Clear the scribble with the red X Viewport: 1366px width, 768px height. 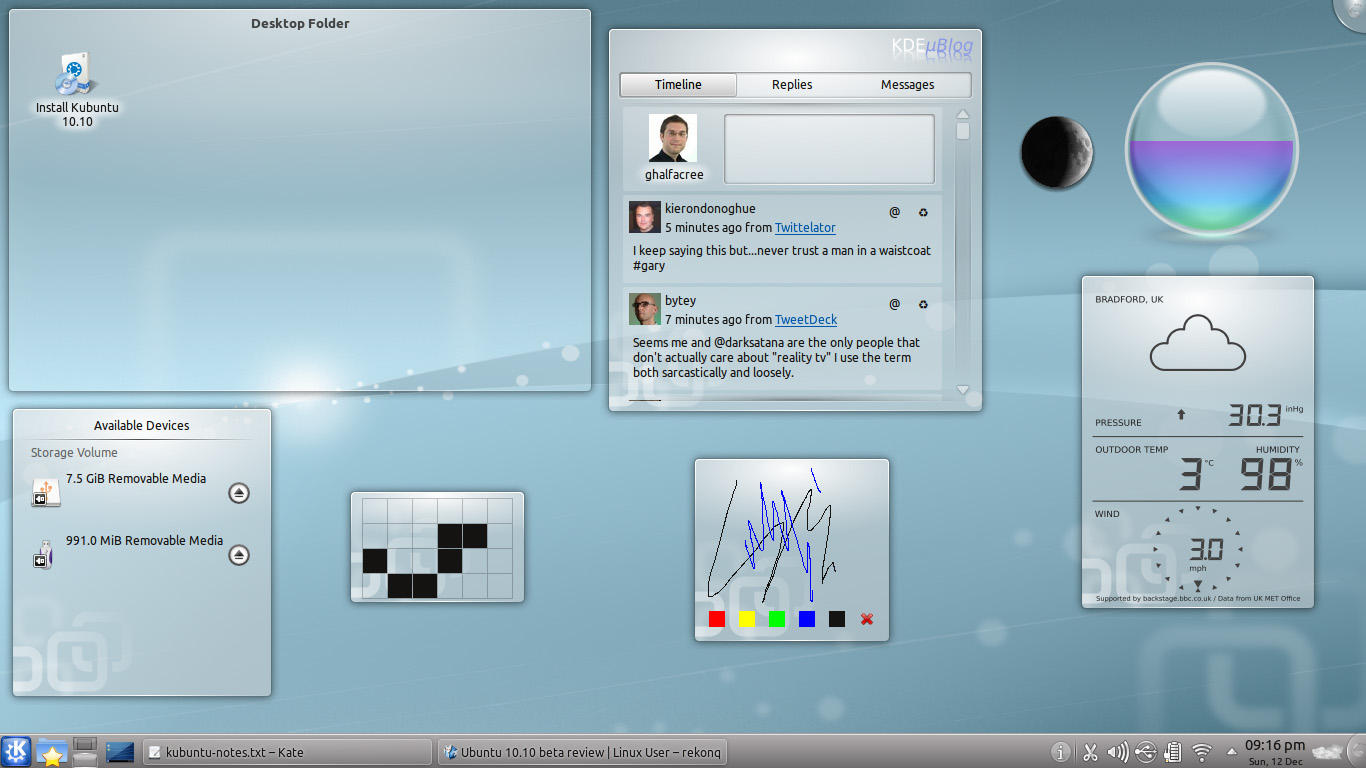point(867,619)
